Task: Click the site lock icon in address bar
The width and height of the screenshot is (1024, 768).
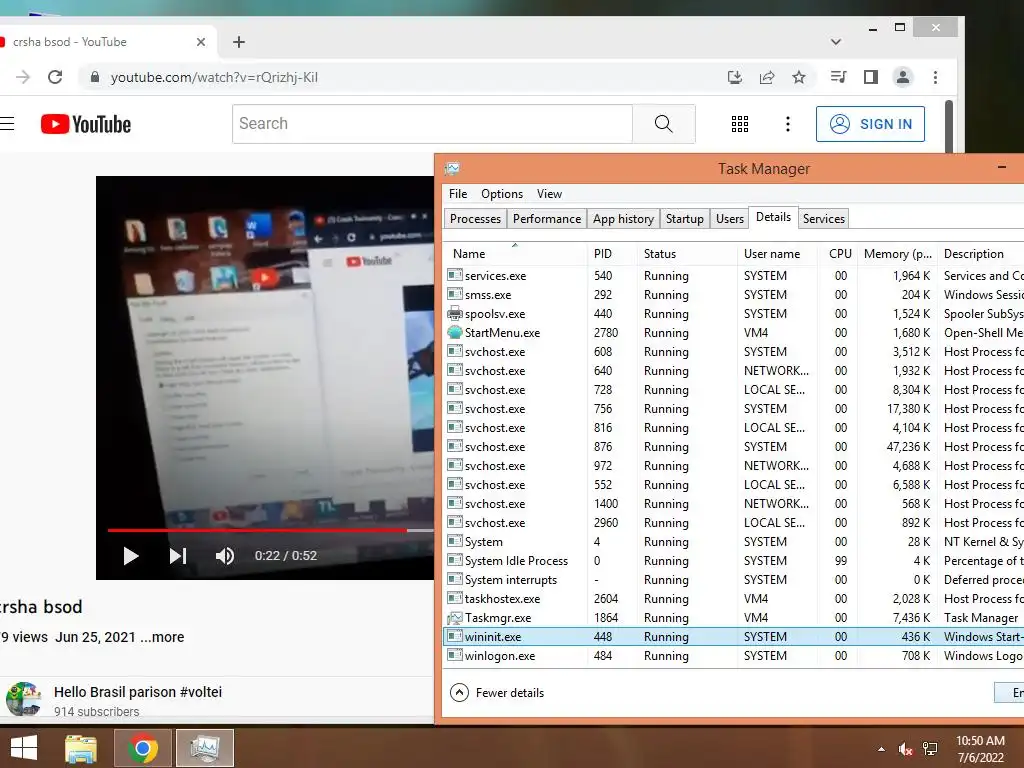Action: click(95, 77)
